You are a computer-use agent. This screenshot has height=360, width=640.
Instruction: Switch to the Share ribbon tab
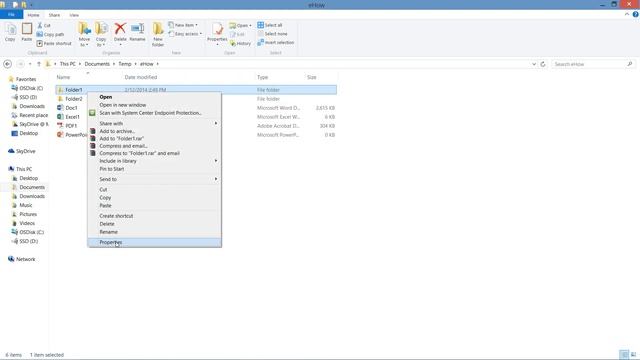point(54,15)
